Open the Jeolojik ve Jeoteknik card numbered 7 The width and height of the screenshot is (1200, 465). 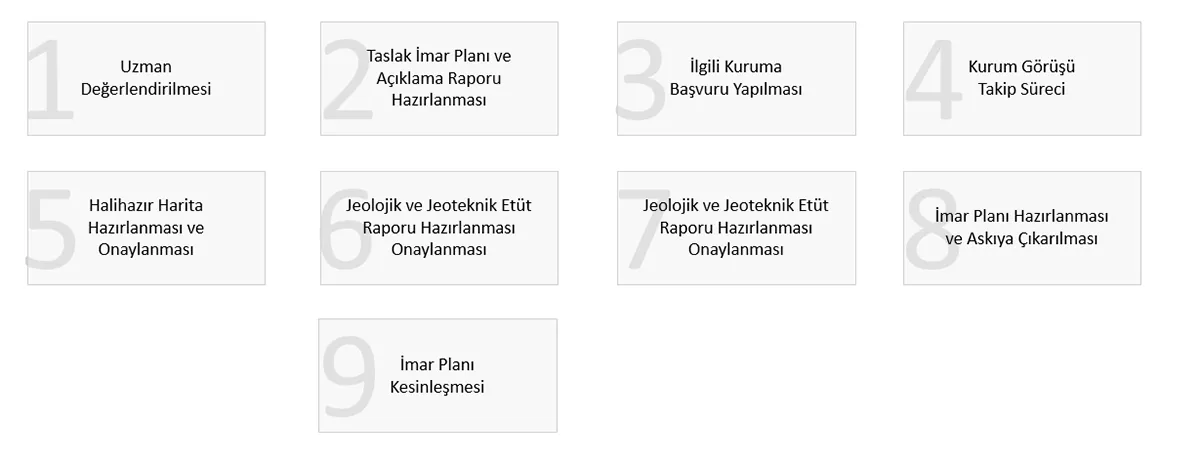click(736, 227)
